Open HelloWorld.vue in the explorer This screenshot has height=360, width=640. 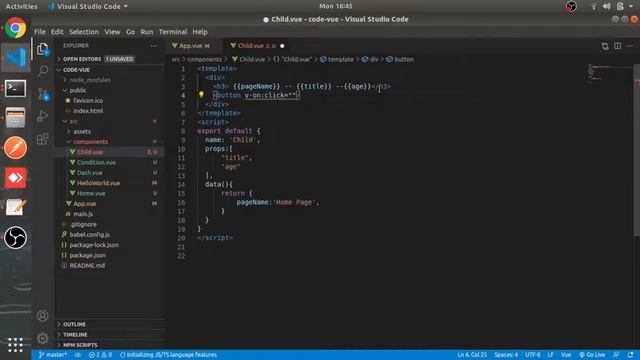pos(98,183)
